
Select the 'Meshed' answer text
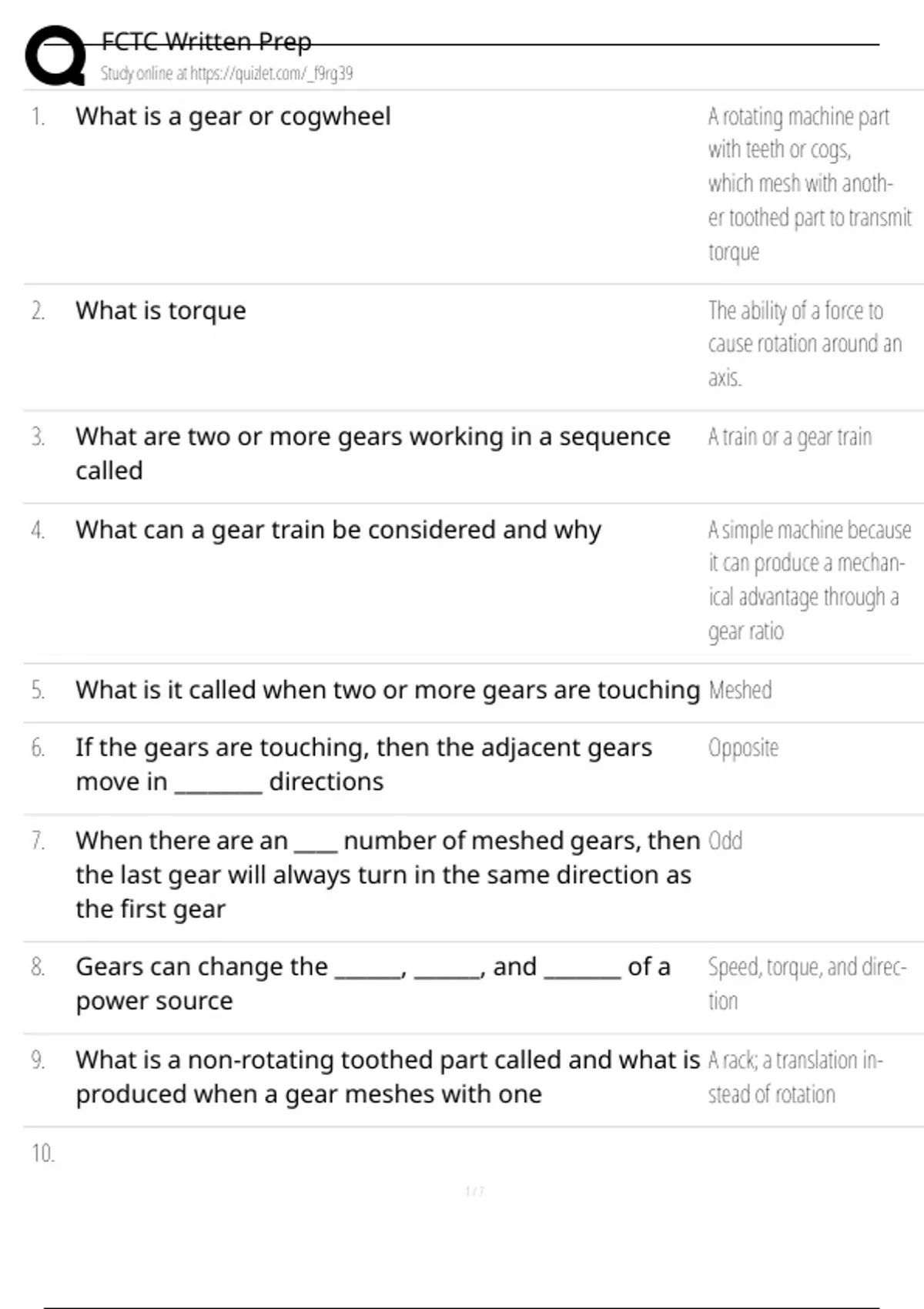pos(739,690)
